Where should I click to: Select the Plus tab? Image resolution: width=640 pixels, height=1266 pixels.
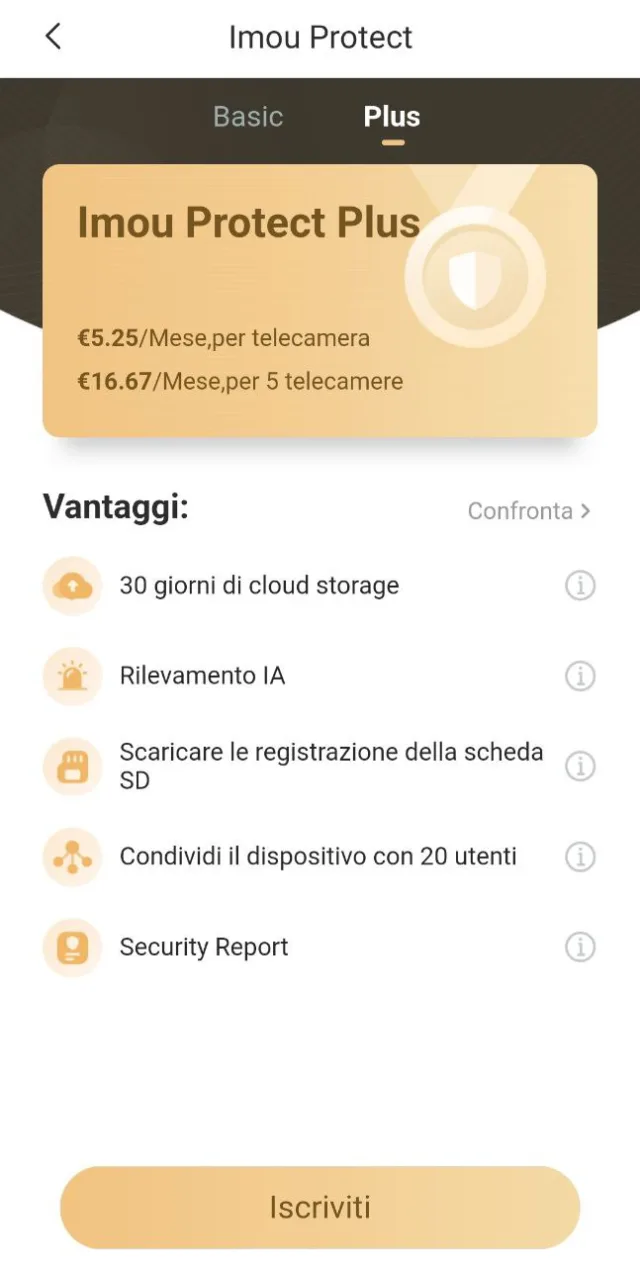tap(391, 116)
